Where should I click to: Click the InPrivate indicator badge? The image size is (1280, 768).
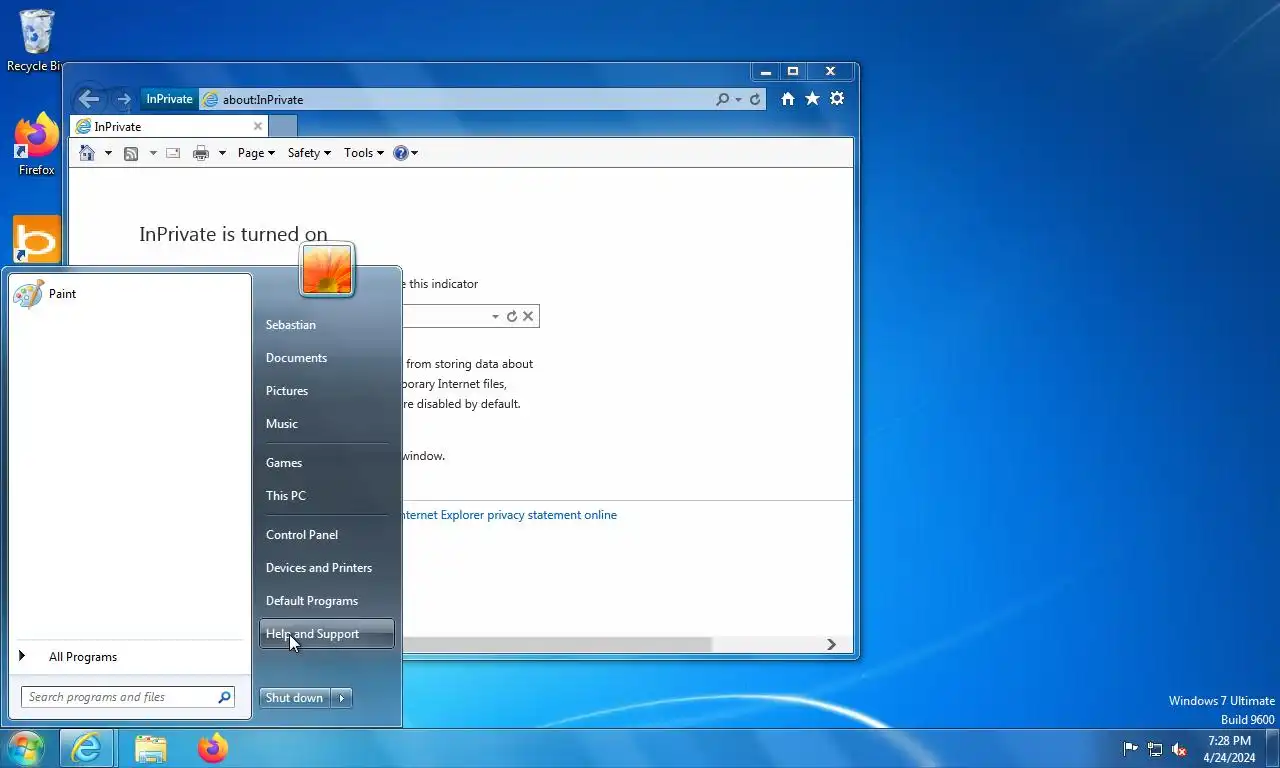pyautogui.click(x=169, y=99)
